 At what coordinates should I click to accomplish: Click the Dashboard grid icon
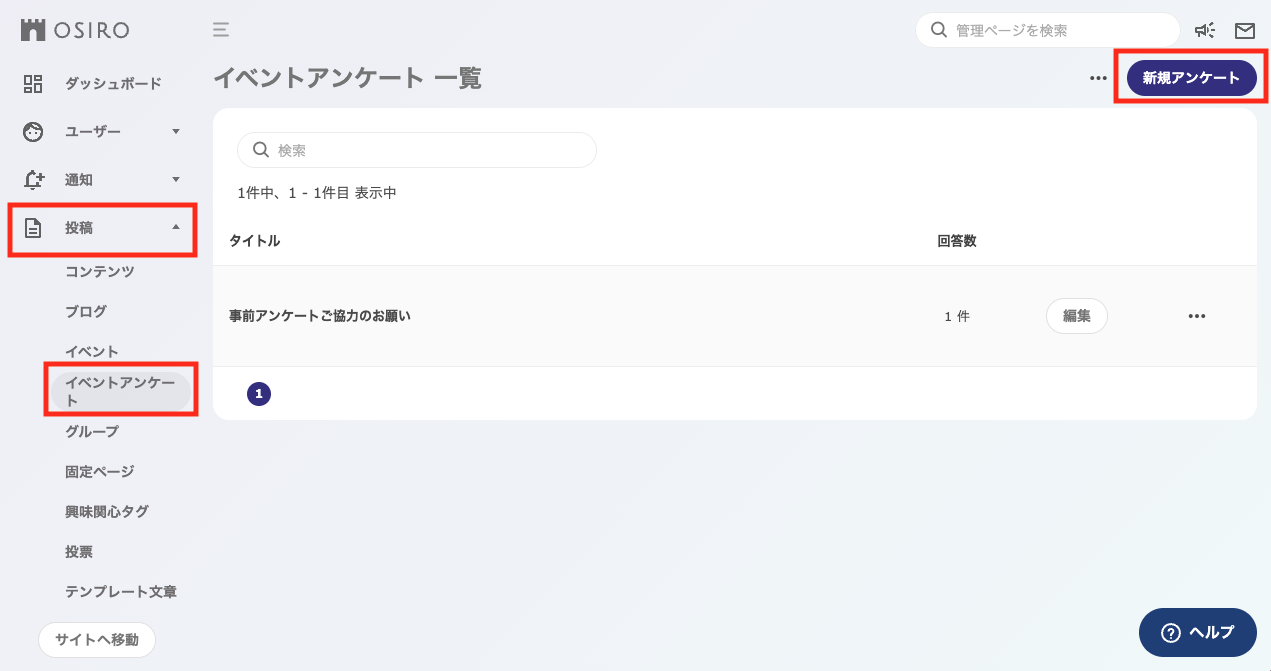pos(33,84)
